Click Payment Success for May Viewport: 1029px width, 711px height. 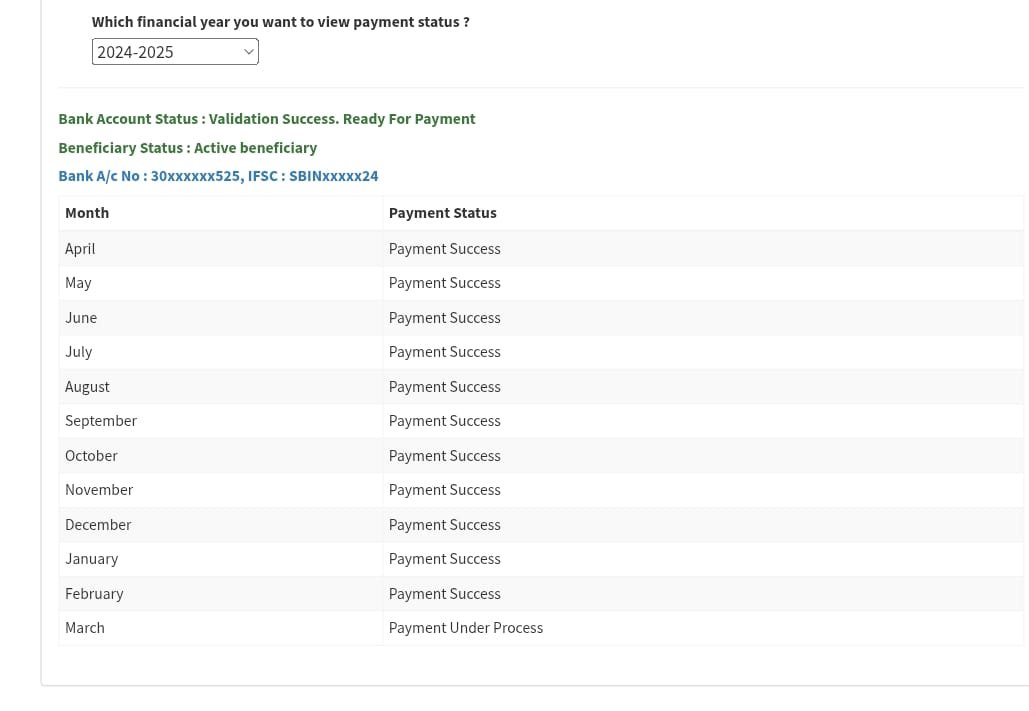point(444,283)
